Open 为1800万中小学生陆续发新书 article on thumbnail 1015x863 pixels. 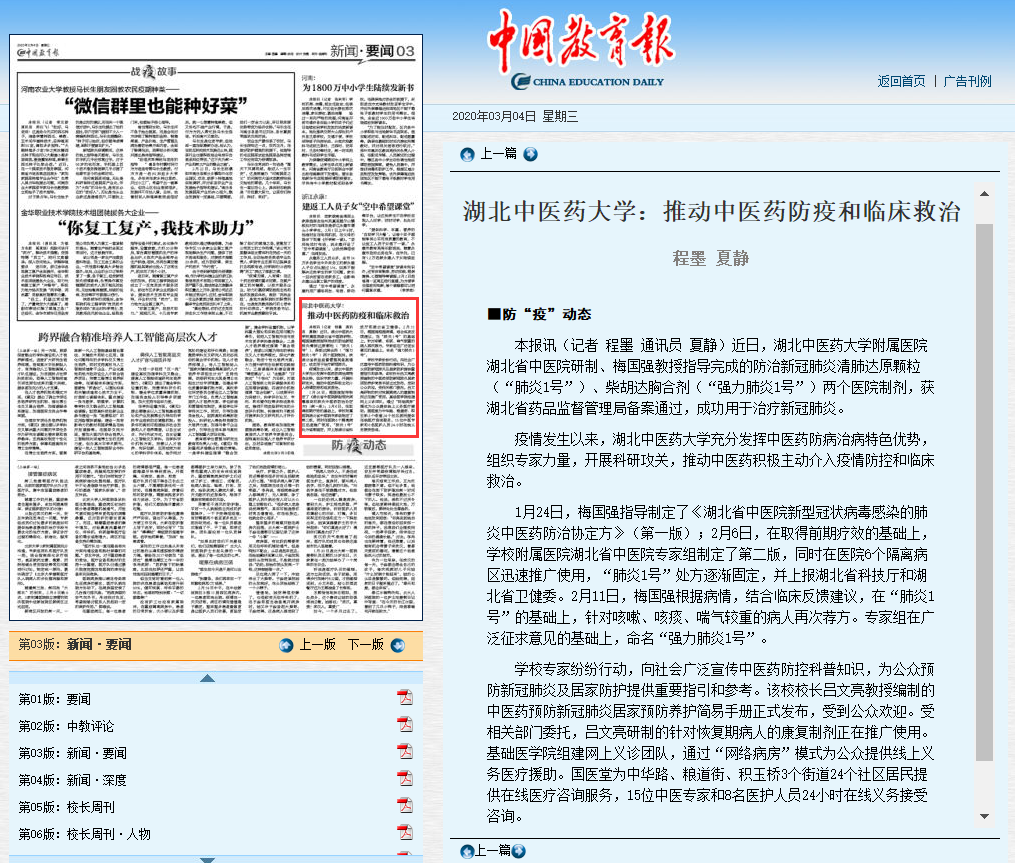pyautogui.click(x=359, y=87)
